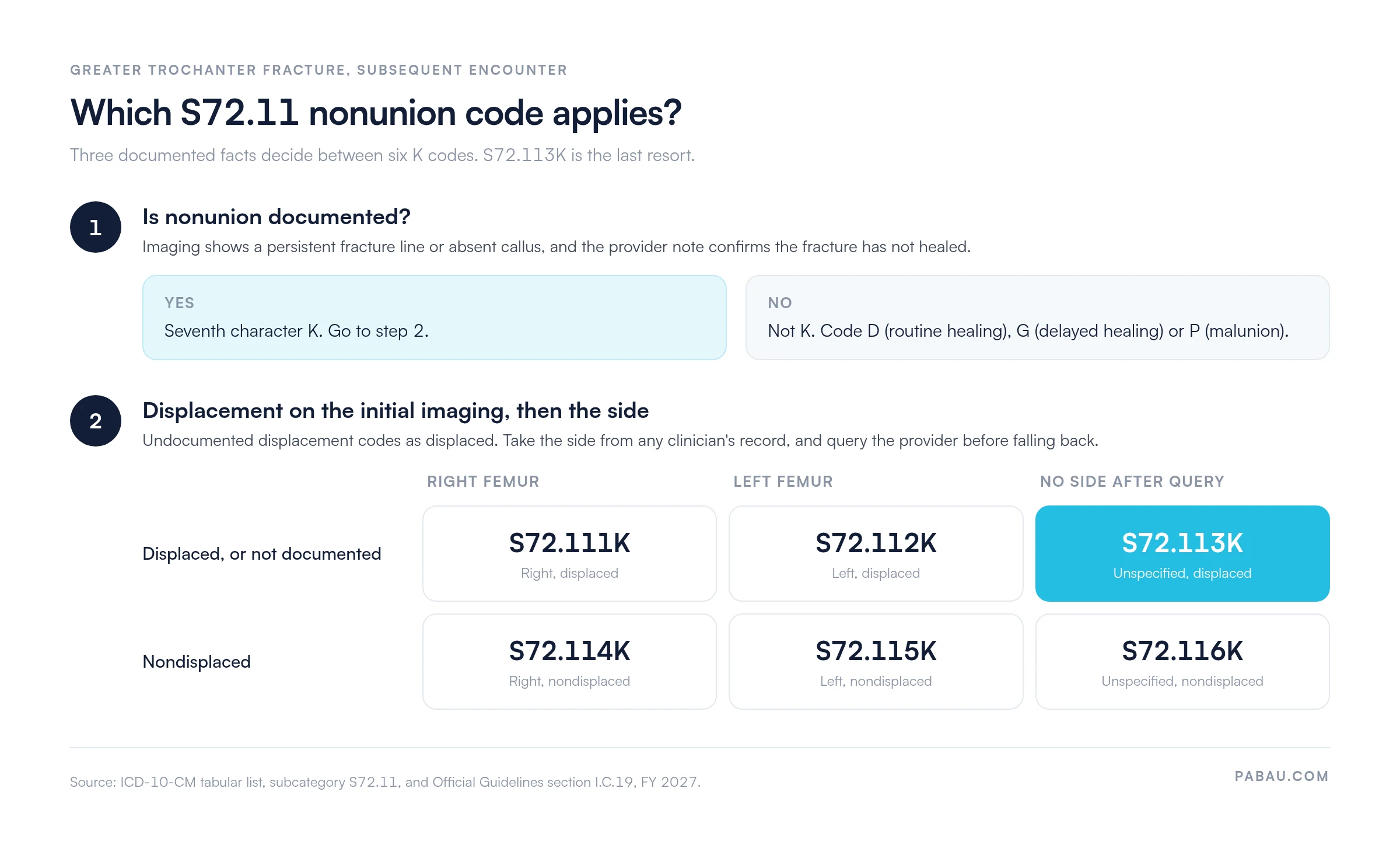
Task: Click the title 'Which S72.11 nonunion code applies?'
Action: 376,113
